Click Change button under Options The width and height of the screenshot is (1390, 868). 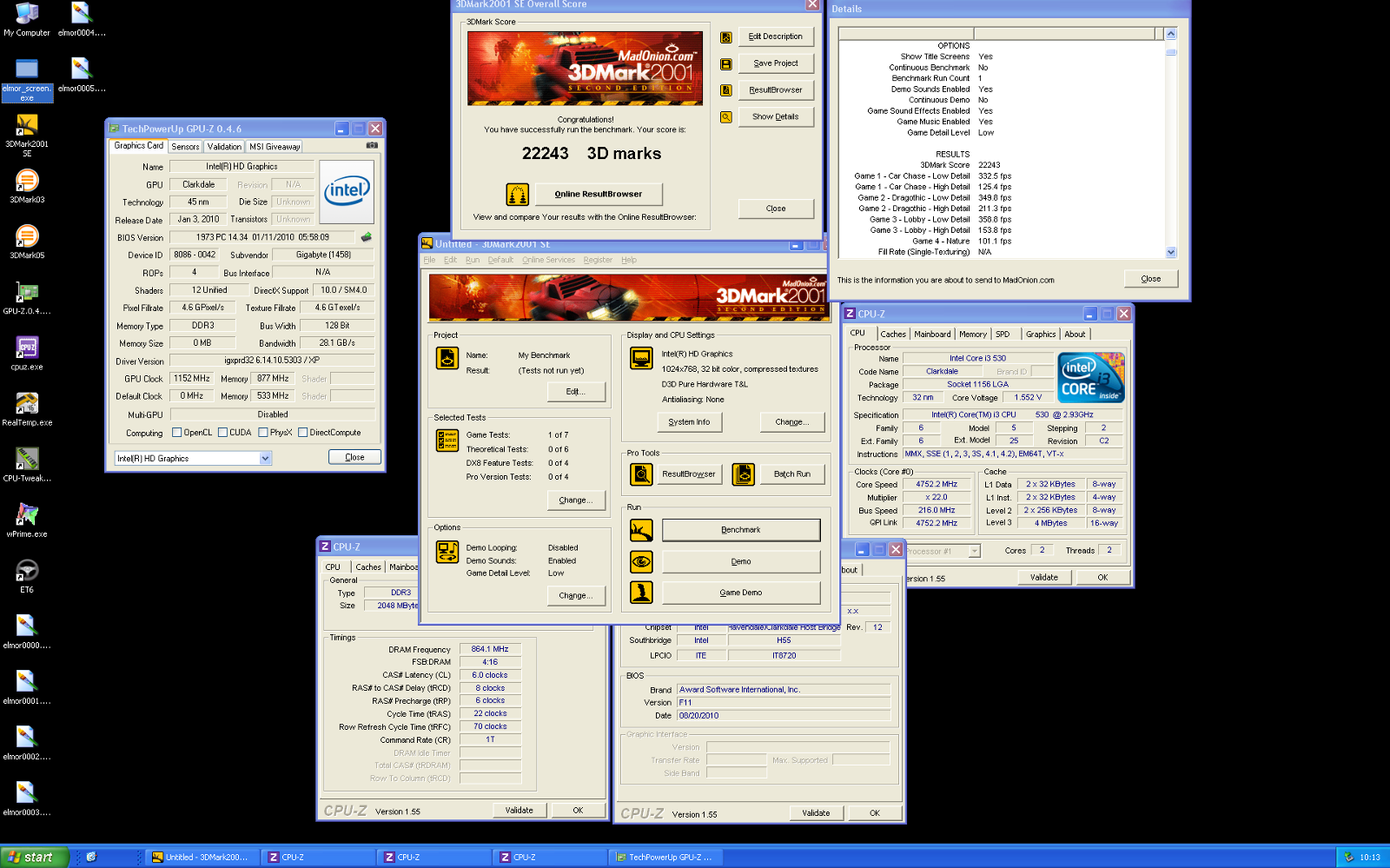click(x=576, y=596)
